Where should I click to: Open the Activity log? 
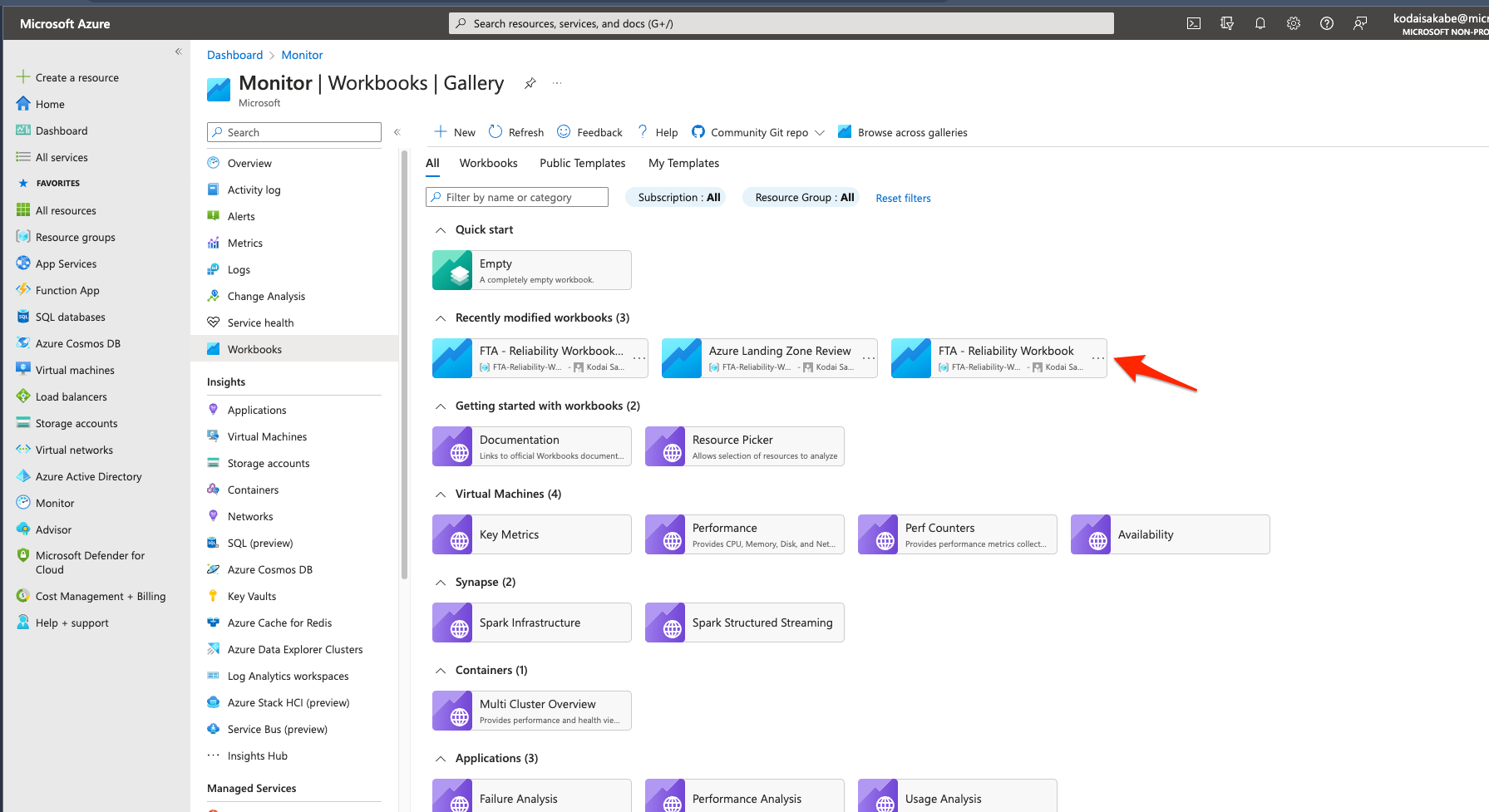pos(254,189)
